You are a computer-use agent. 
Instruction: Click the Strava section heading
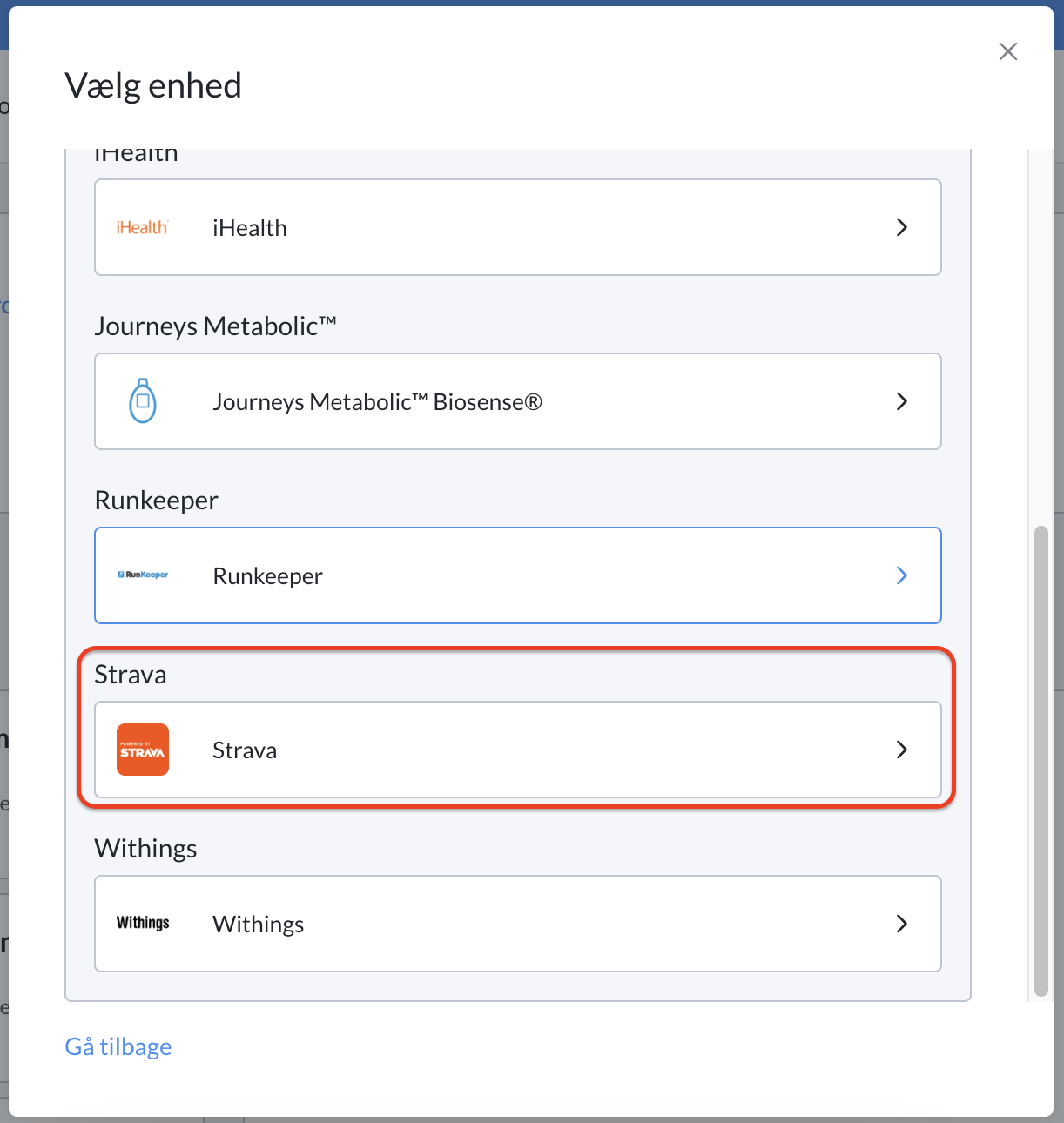click(131, 675)
